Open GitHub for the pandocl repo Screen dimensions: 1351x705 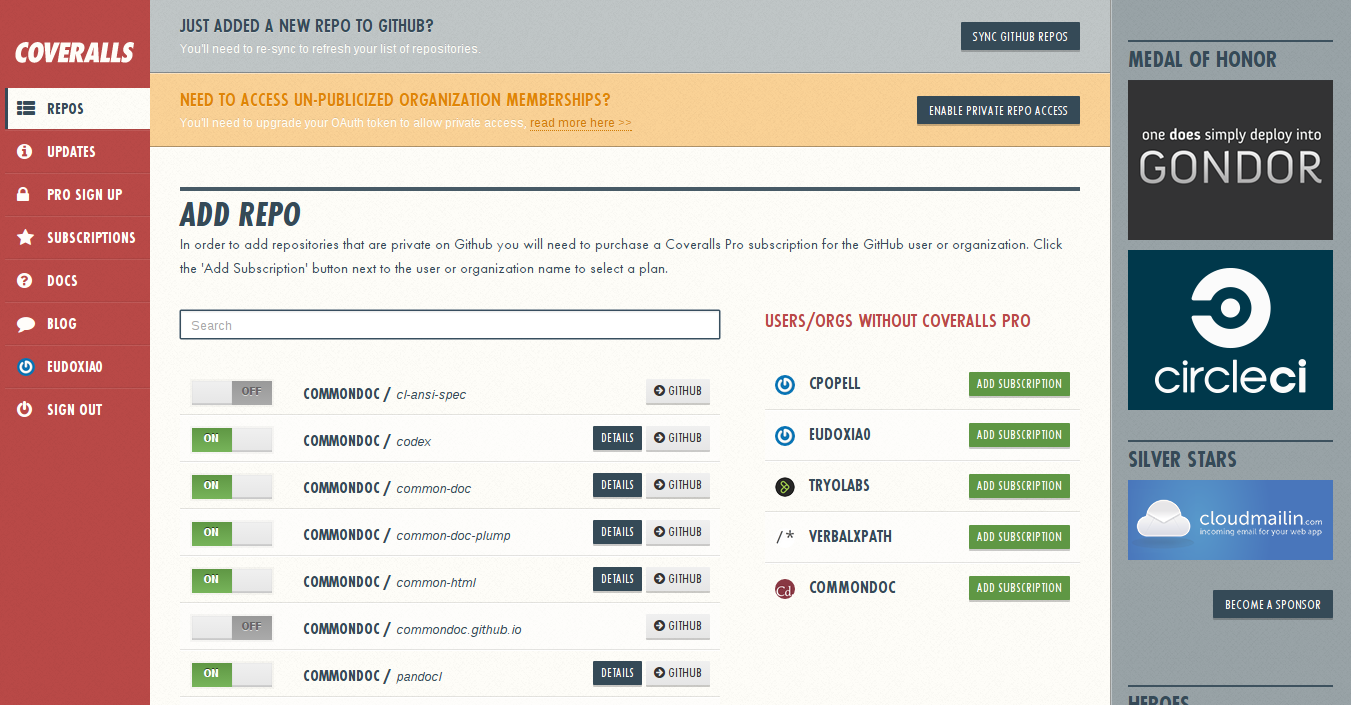coord(678,673)
